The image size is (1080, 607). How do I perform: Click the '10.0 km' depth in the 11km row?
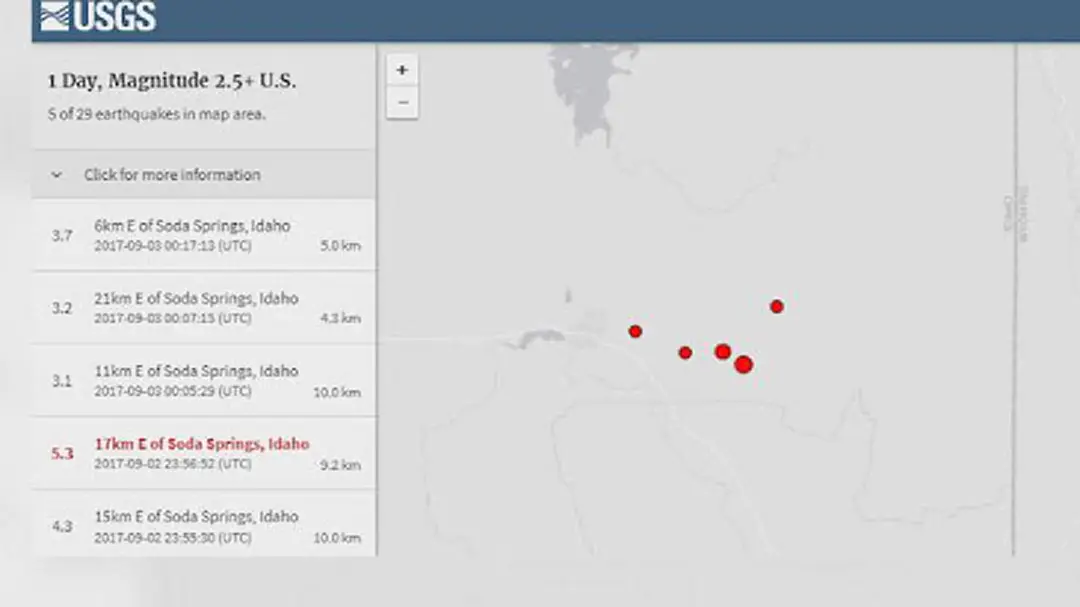[x=337, y=393]
